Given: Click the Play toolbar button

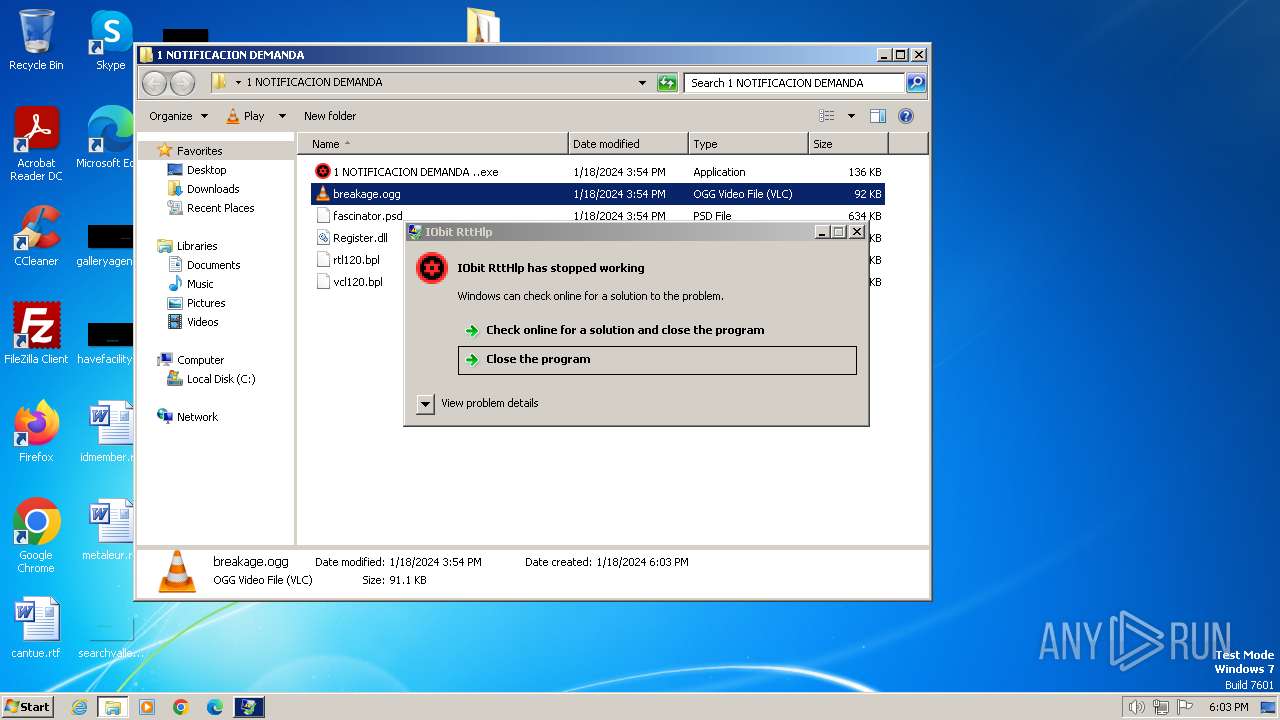Looking at the screenshot, I should click(x=245, y=116).
